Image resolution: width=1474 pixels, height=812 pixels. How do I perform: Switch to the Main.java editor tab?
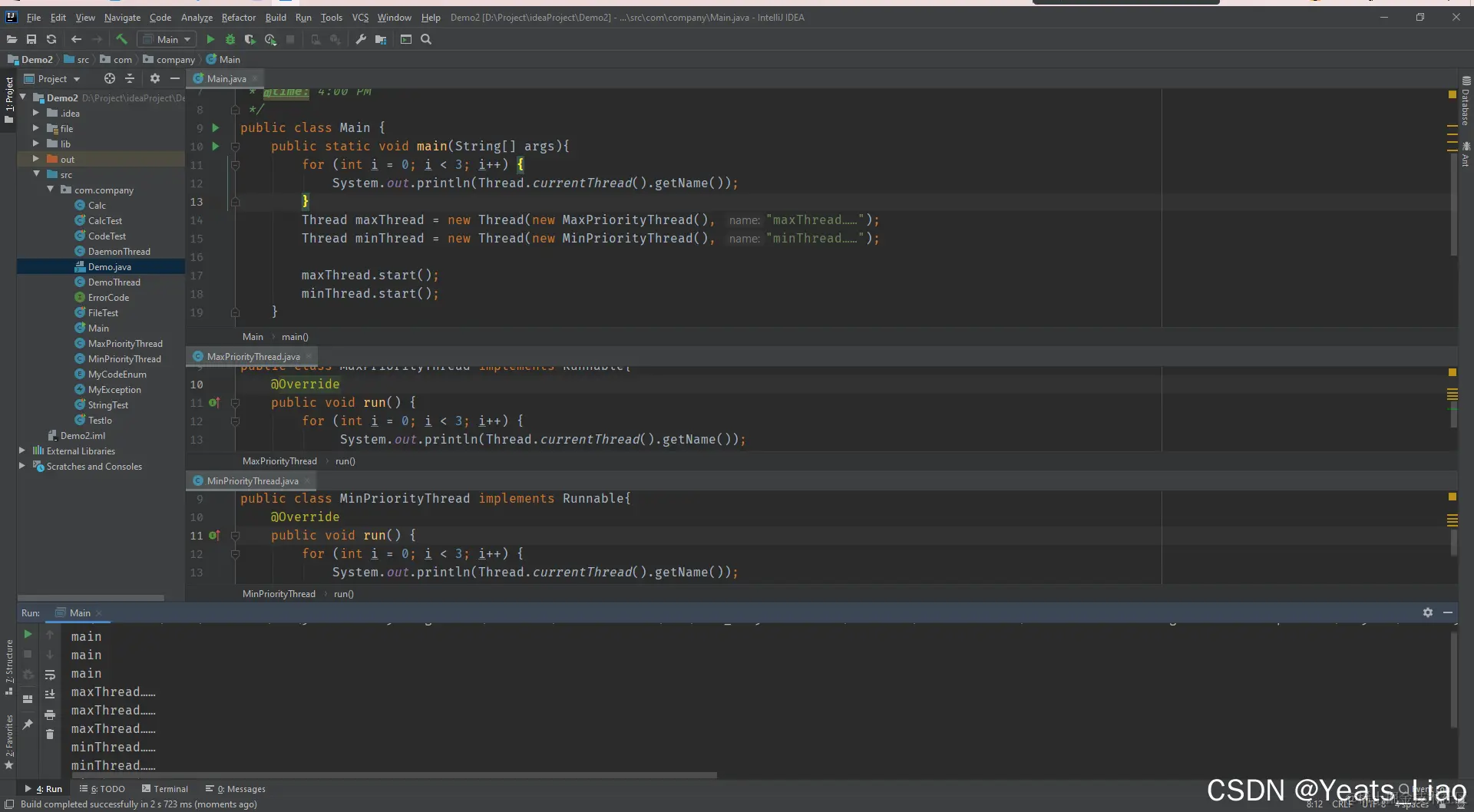point(226,78)
